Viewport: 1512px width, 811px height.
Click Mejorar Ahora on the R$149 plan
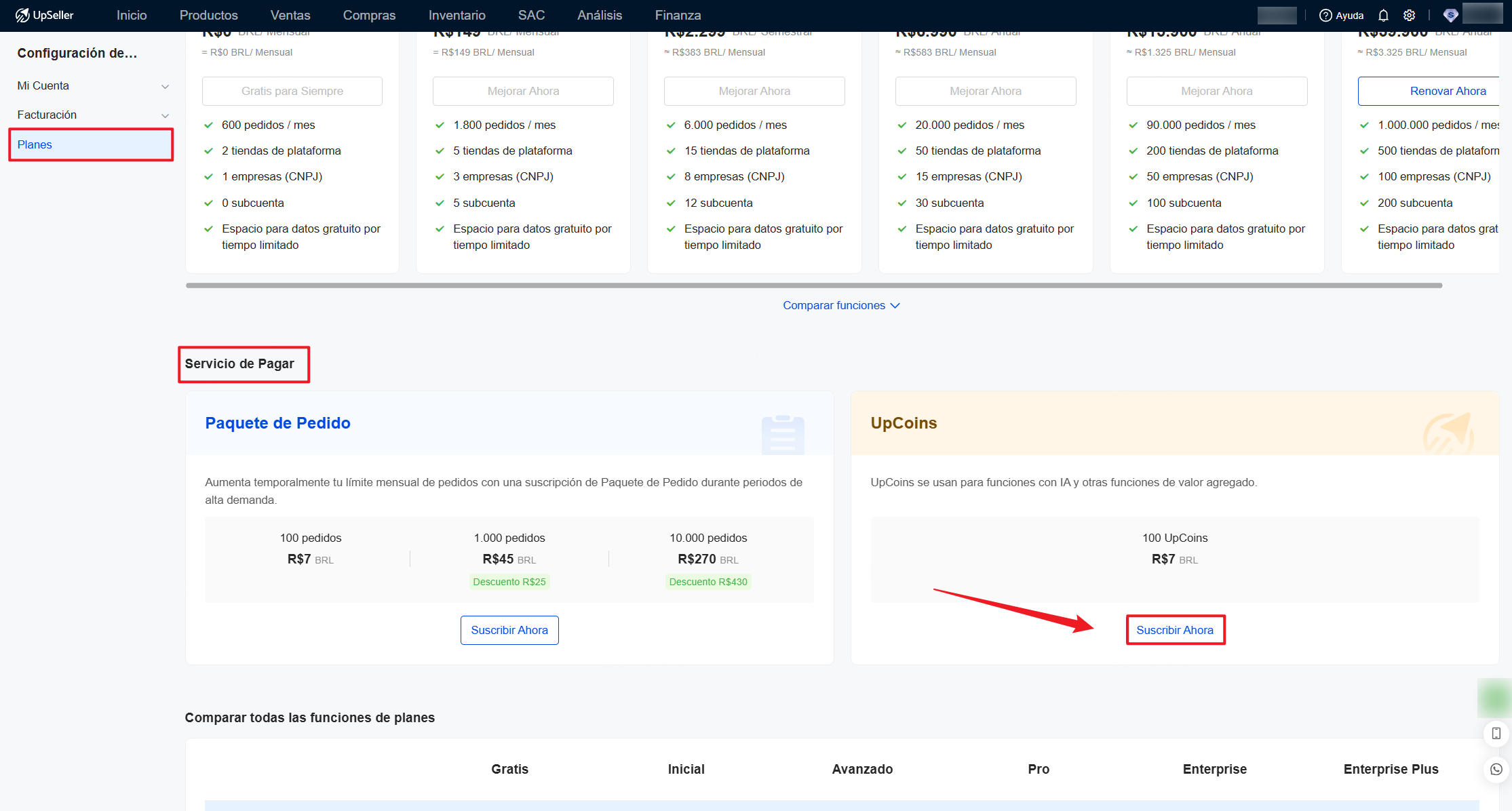(522, 91)
